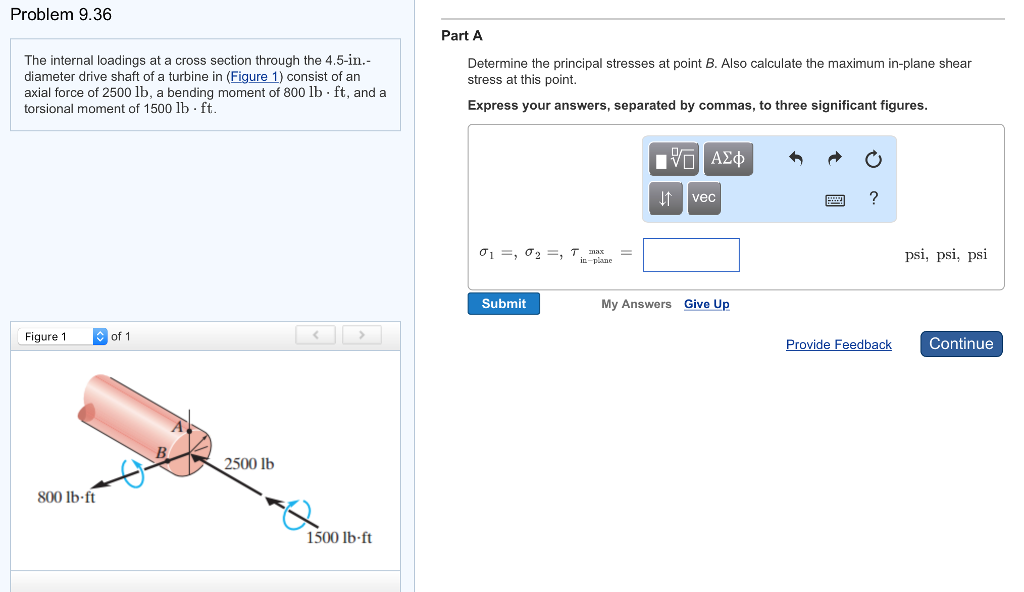Click the next figure chevron button
This screenshot has height=592, width=1024.
pos(361,334)
